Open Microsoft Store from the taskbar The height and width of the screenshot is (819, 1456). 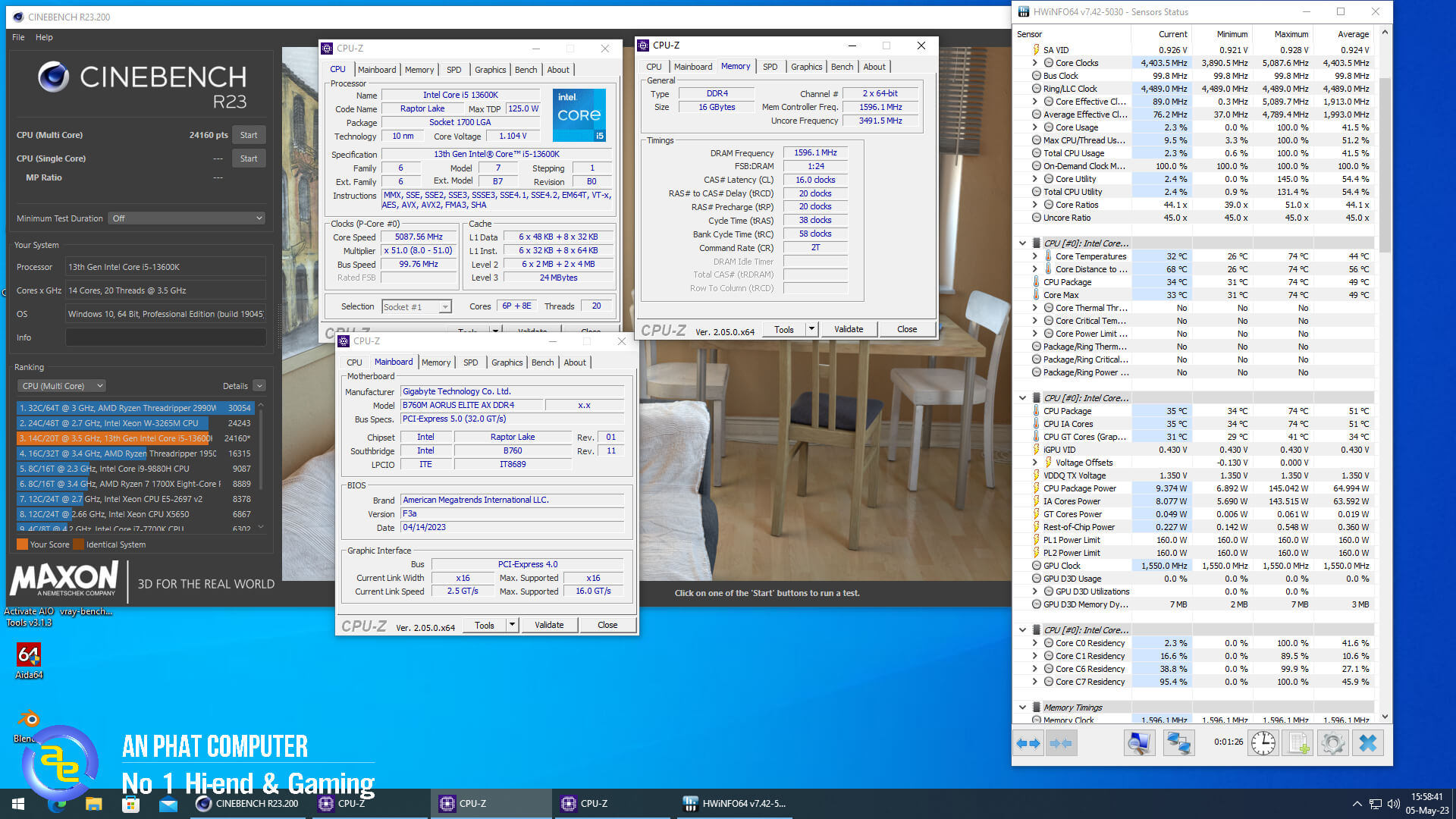pos(130,804)
